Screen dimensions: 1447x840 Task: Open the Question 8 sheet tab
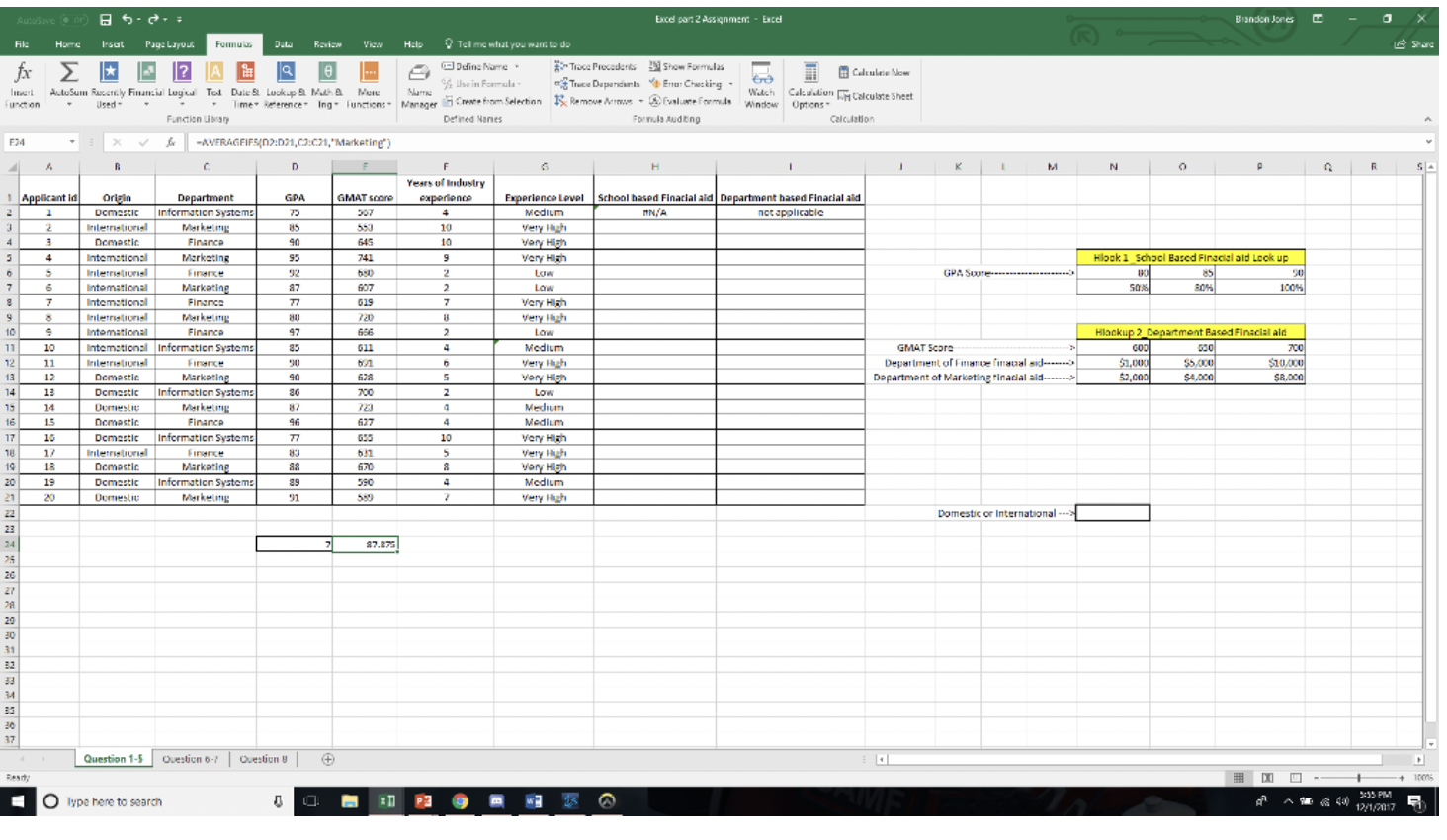pos(264,758)
